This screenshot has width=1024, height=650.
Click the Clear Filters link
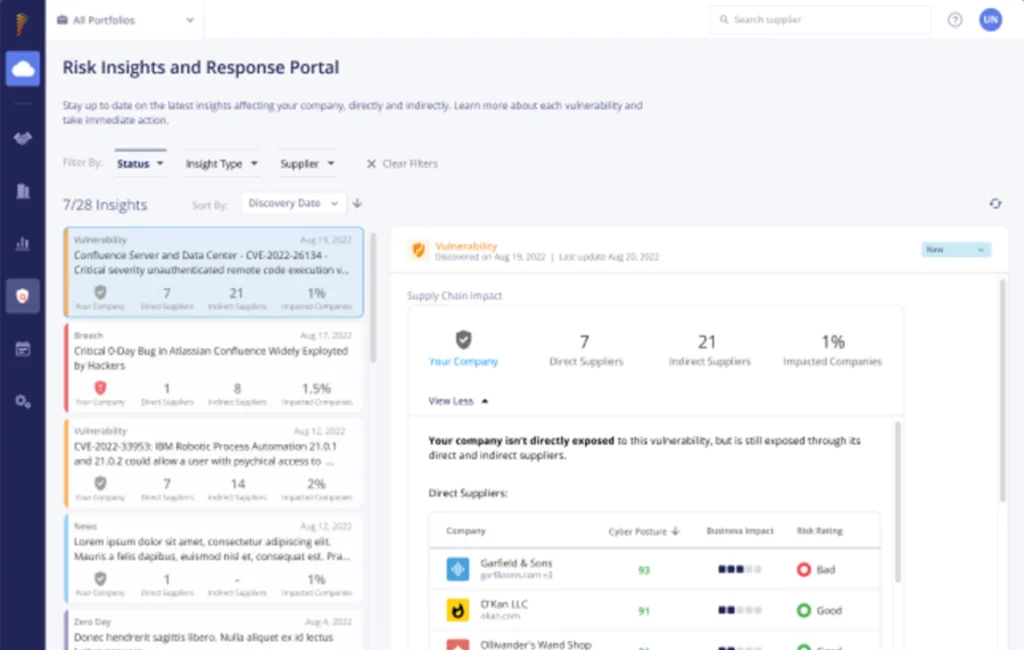tap(401, 163)
